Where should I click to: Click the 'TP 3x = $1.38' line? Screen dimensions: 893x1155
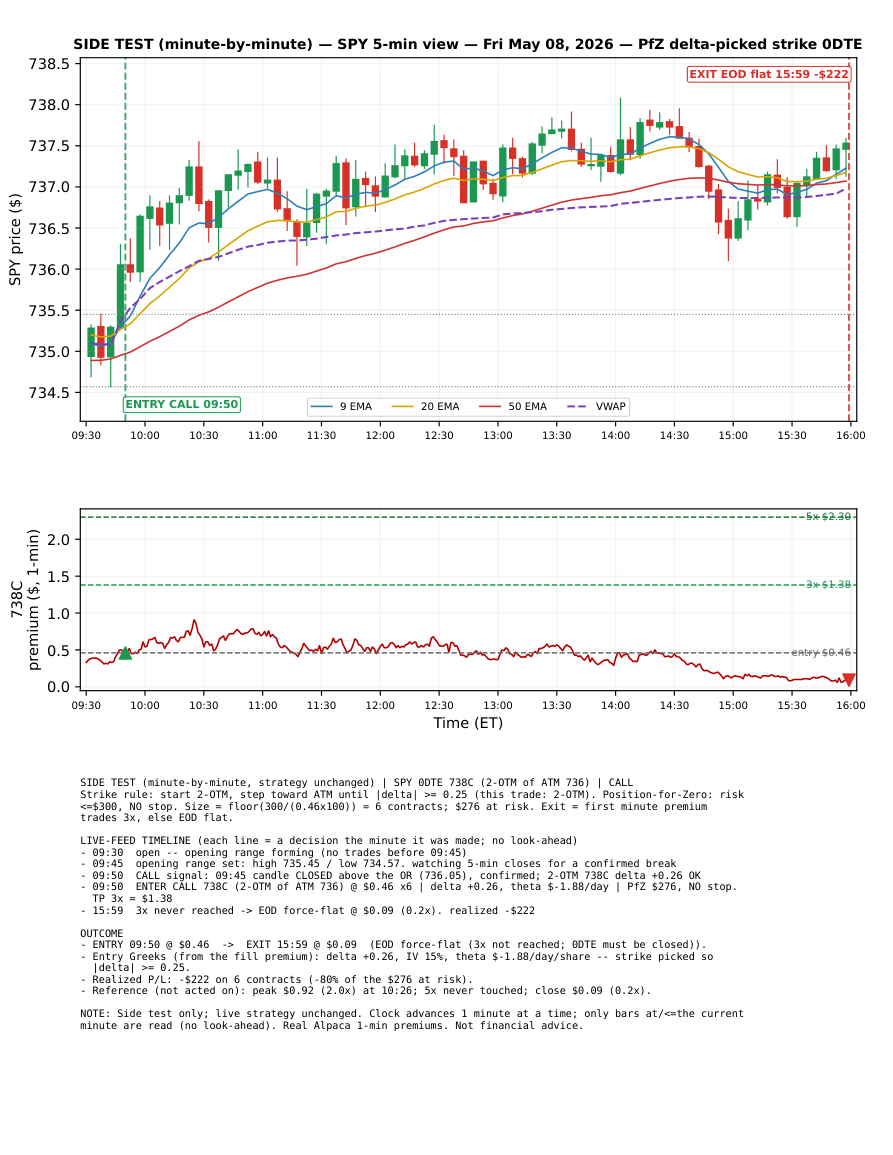click(133, 899)
